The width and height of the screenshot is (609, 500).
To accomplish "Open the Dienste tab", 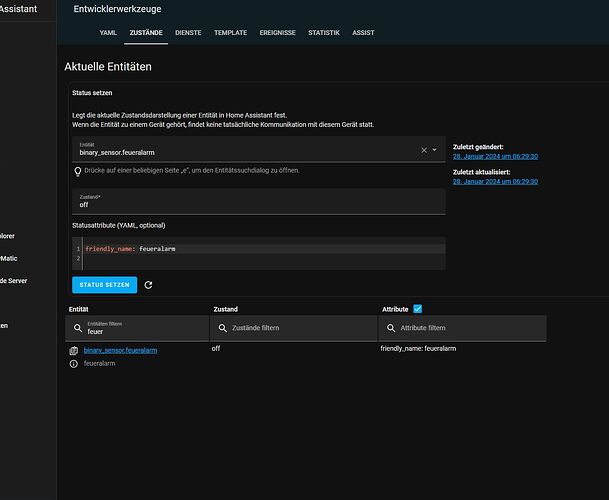I will pyautogui.click(x=188, y=33).
